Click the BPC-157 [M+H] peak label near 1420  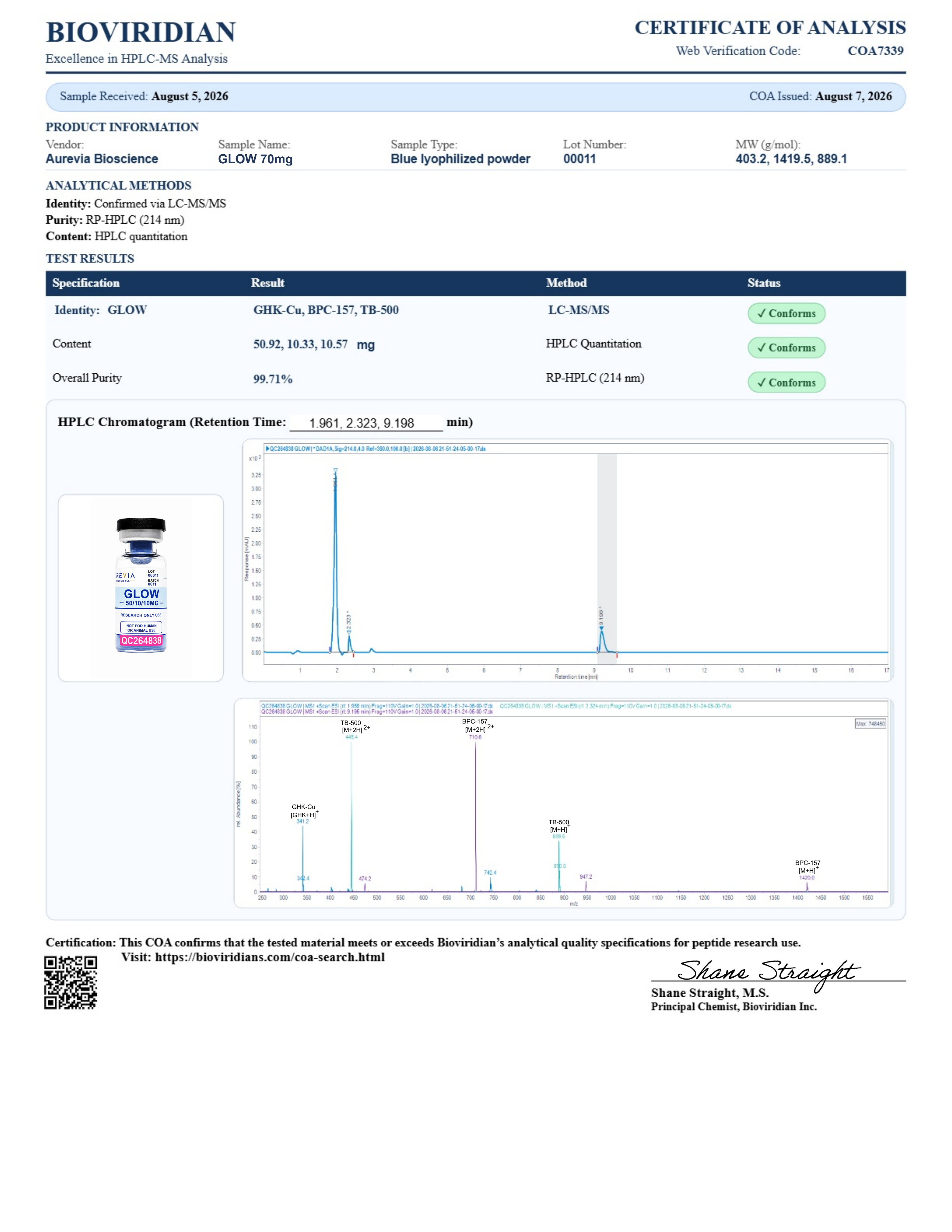808,867
